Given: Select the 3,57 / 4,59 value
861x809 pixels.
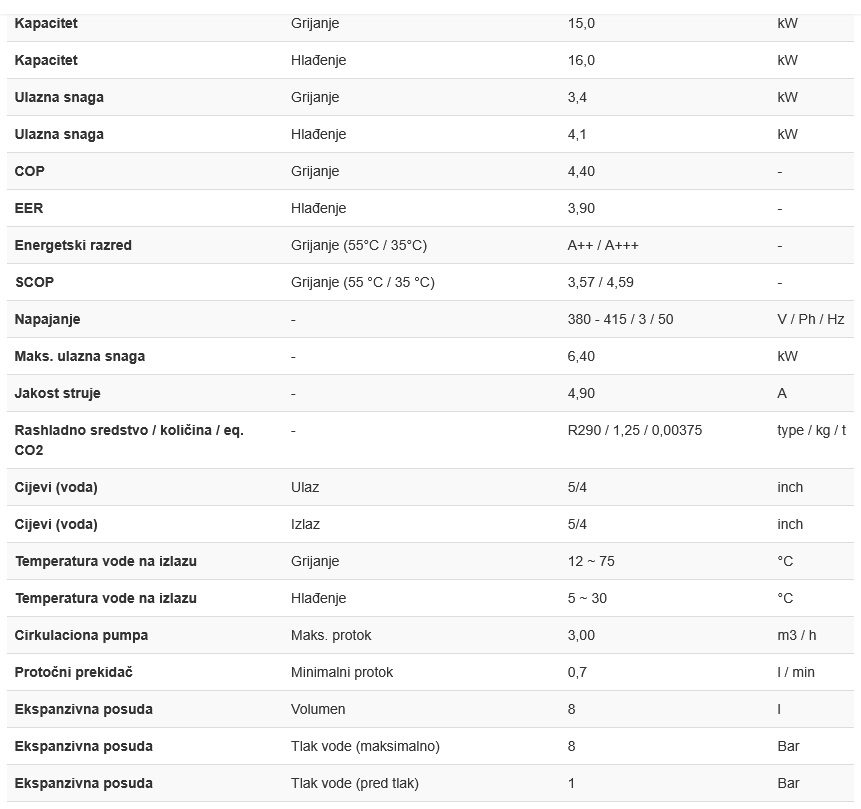Looking at the screenshot, I should click(600, 282).
